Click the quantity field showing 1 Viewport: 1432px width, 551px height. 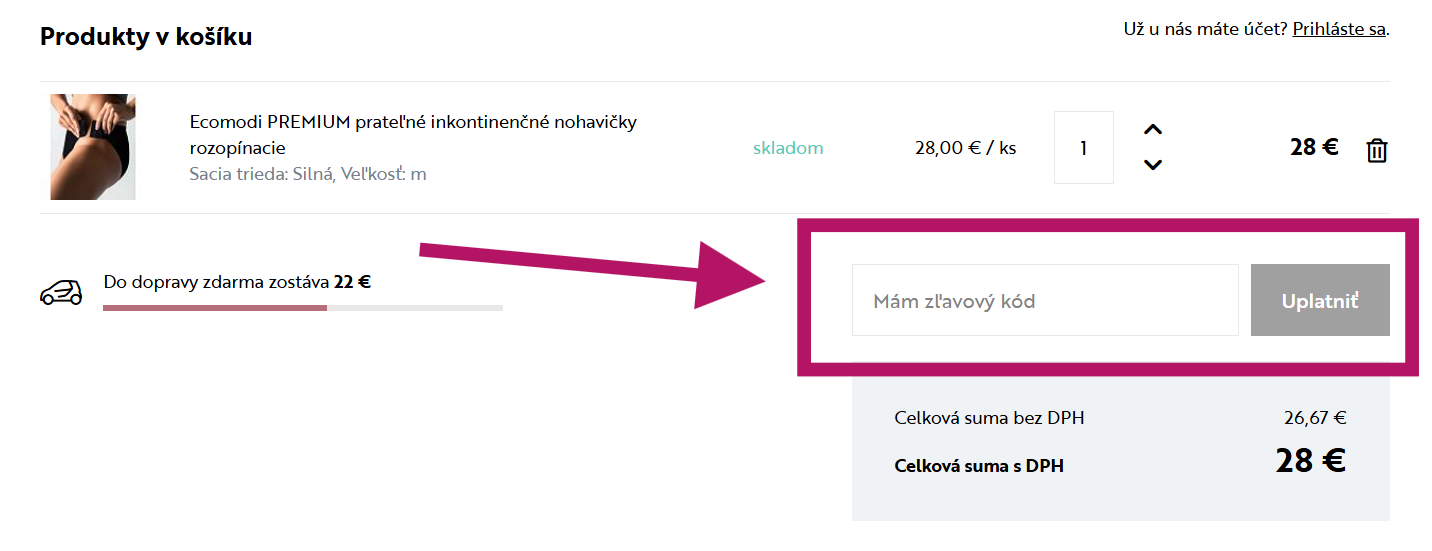point(1083,148)
